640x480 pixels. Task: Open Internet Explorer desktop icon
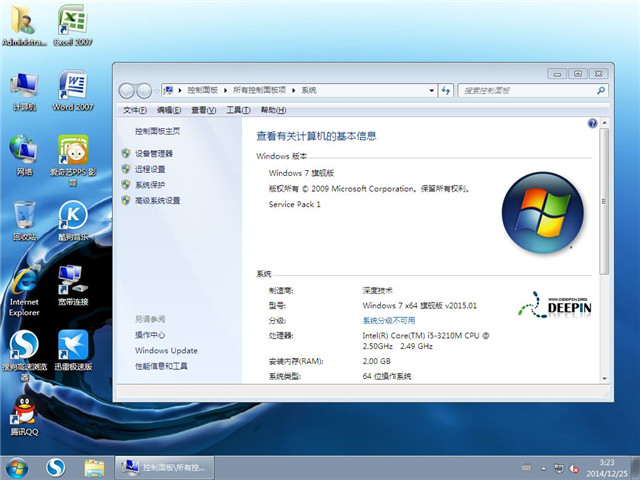pos(24,291)
